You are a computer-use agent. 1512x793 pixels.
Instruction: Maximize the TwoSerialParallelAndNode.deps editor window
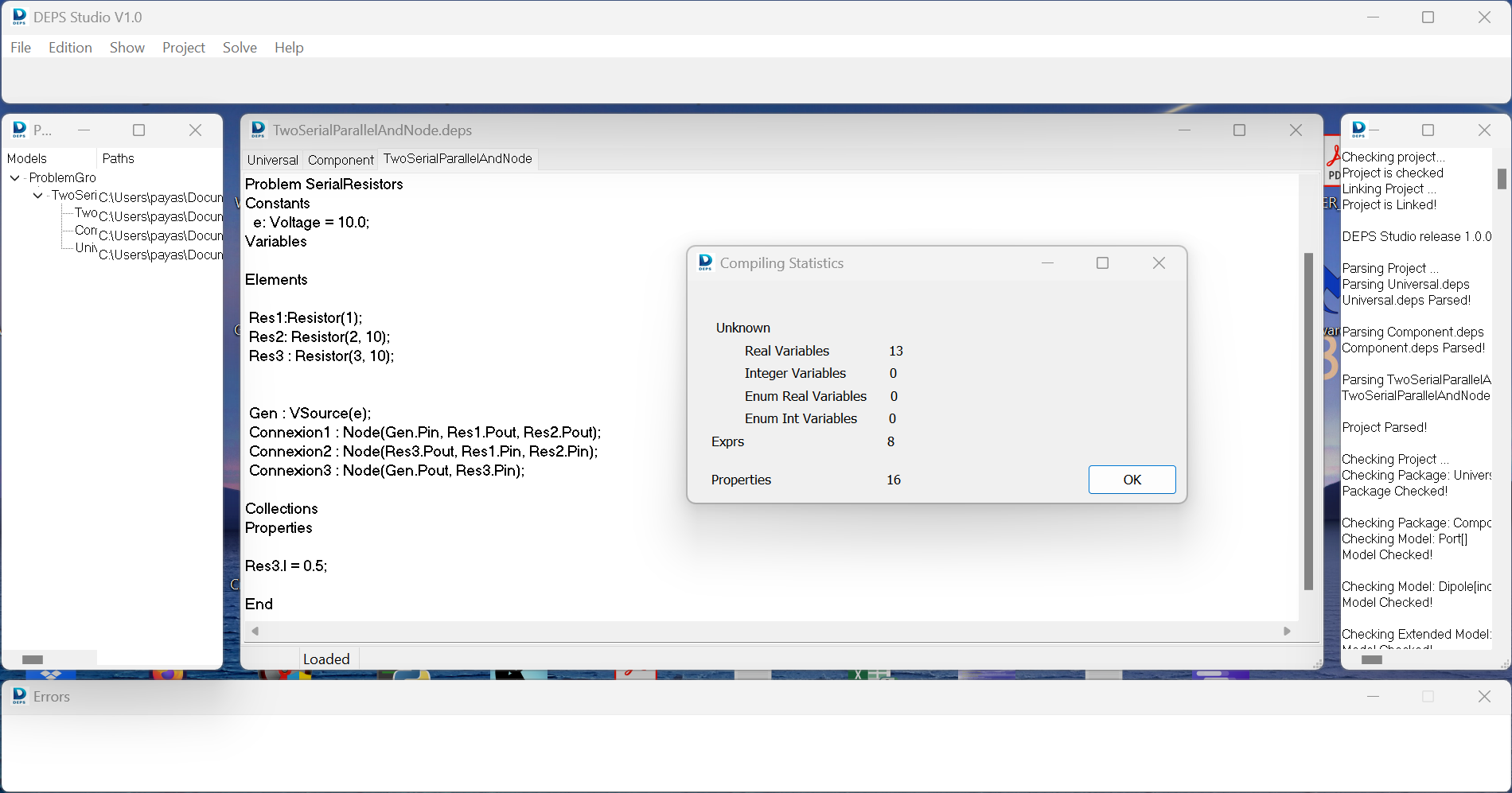click(1239, 130)
